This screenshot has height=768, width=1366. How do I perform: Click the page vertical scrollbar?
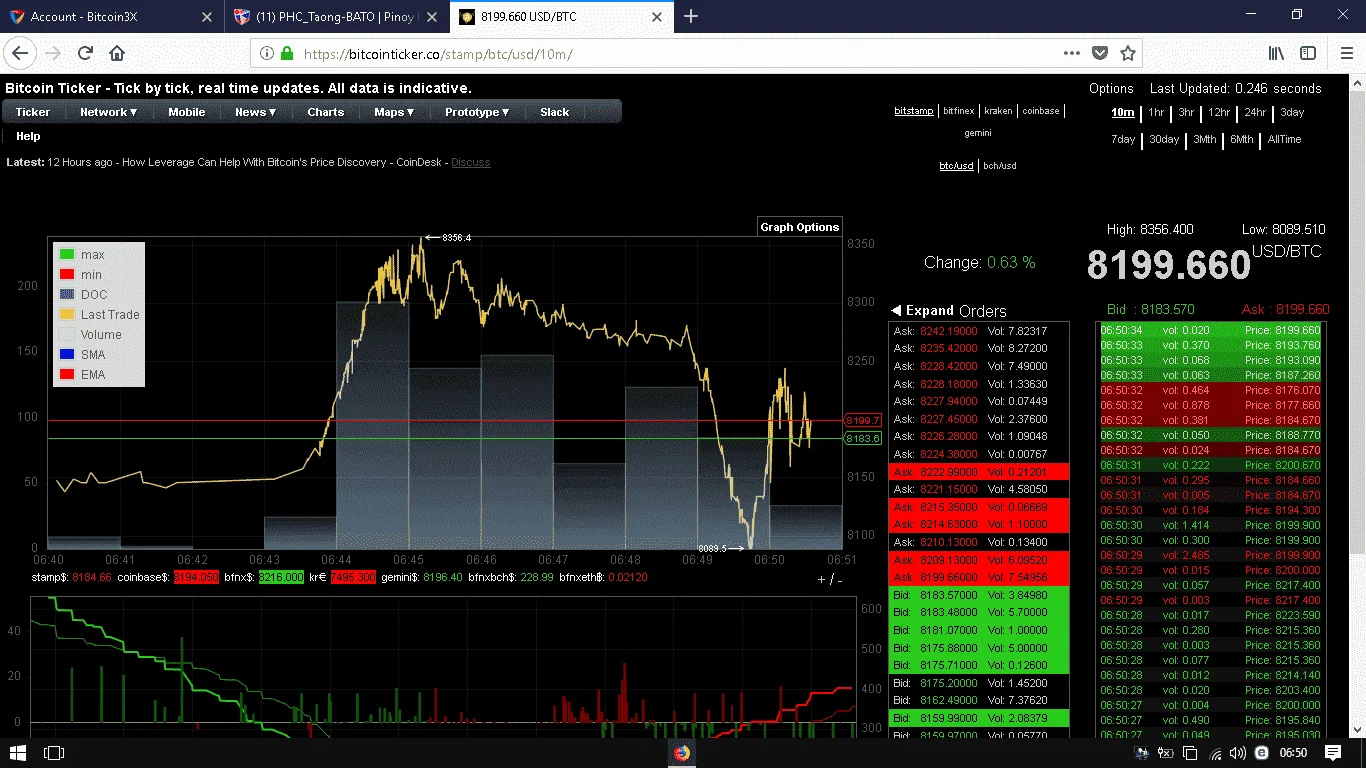1357,320
